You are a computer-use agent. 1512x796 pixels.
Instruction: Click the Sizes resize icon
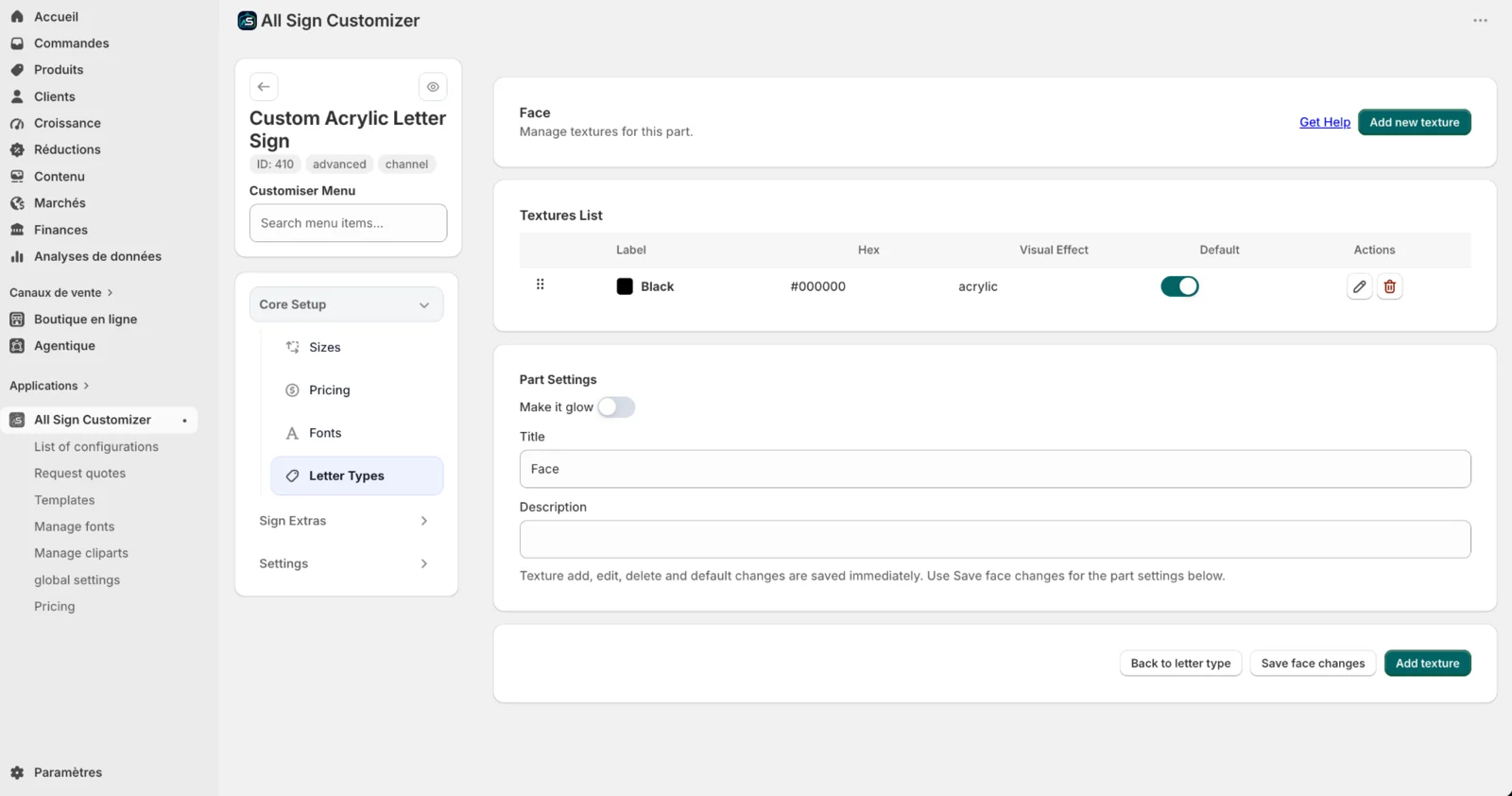click(x=293, y=347)
